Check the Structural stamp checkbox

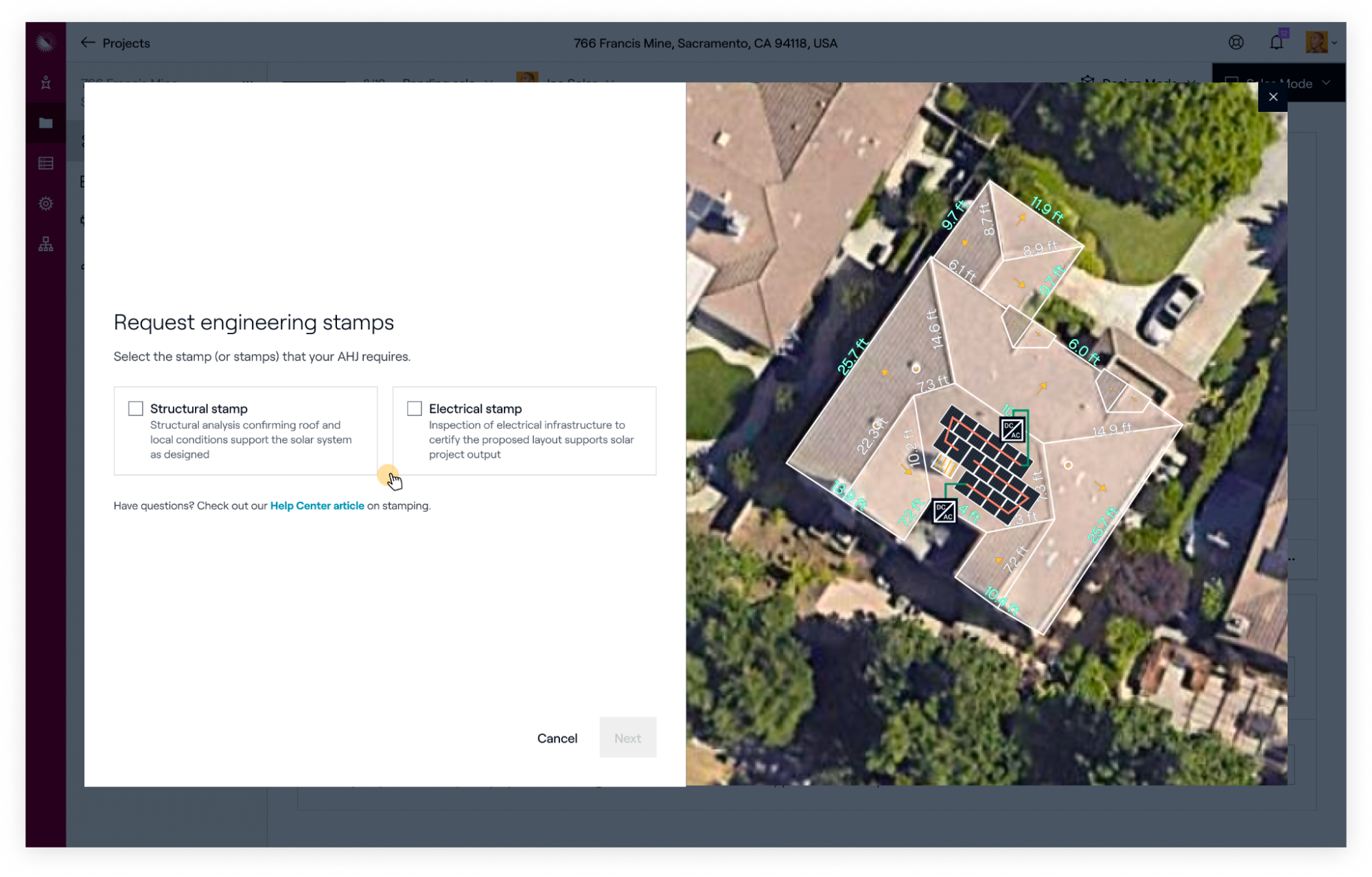tap(136, 409)
